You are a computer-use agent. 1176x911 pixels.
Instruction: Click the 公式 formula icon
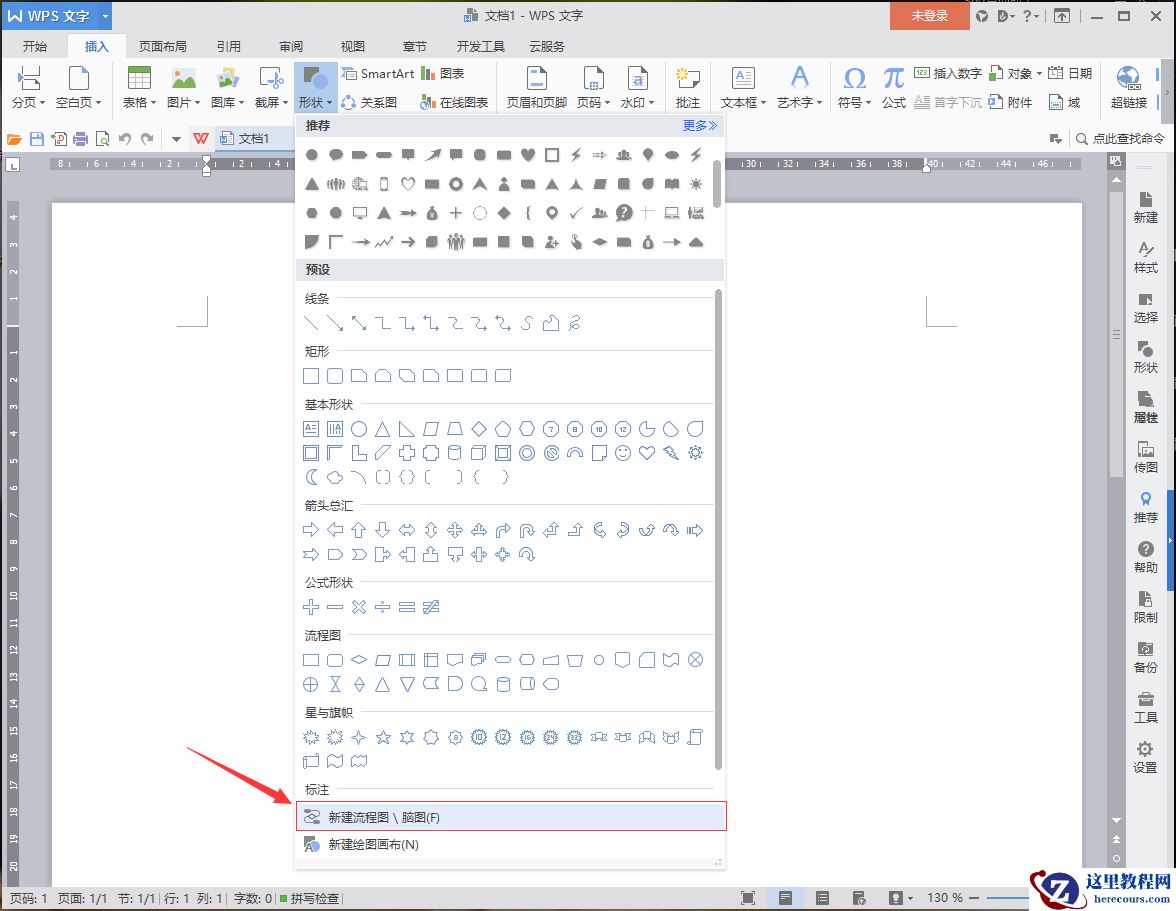pyautogui.click(x=893, y=86)
